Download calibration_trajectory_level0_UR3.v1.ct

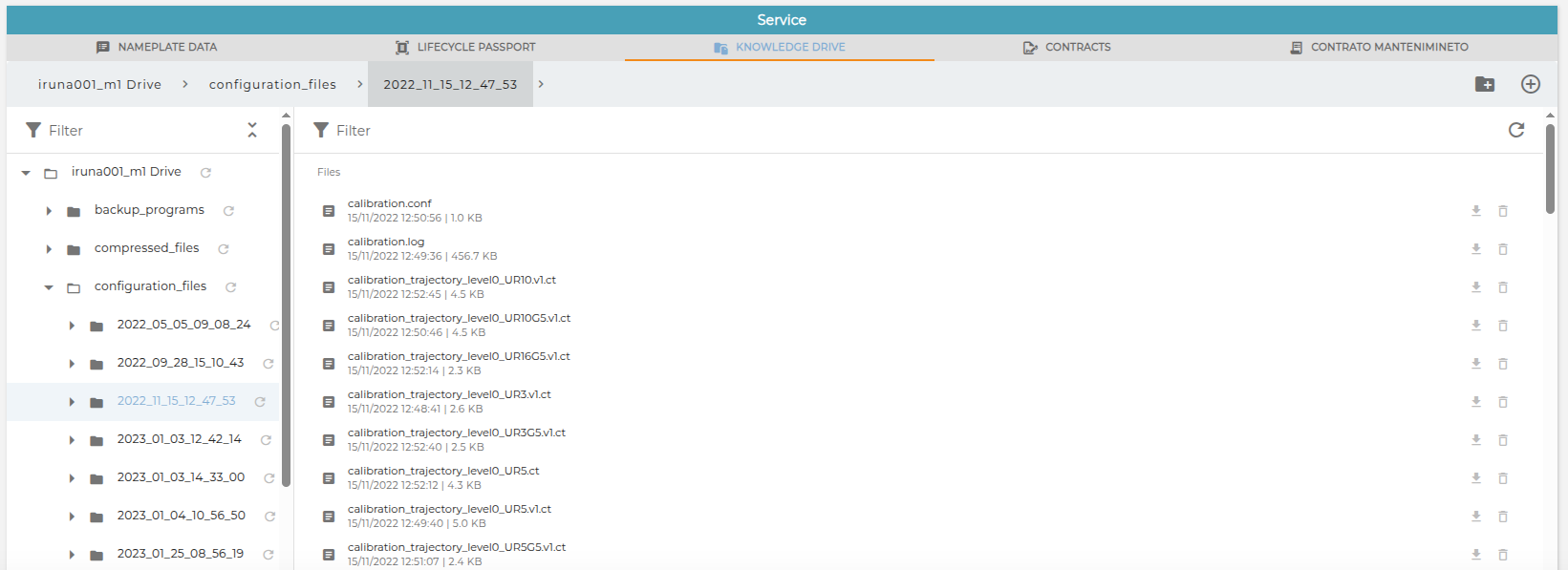tap(1476, 402)
